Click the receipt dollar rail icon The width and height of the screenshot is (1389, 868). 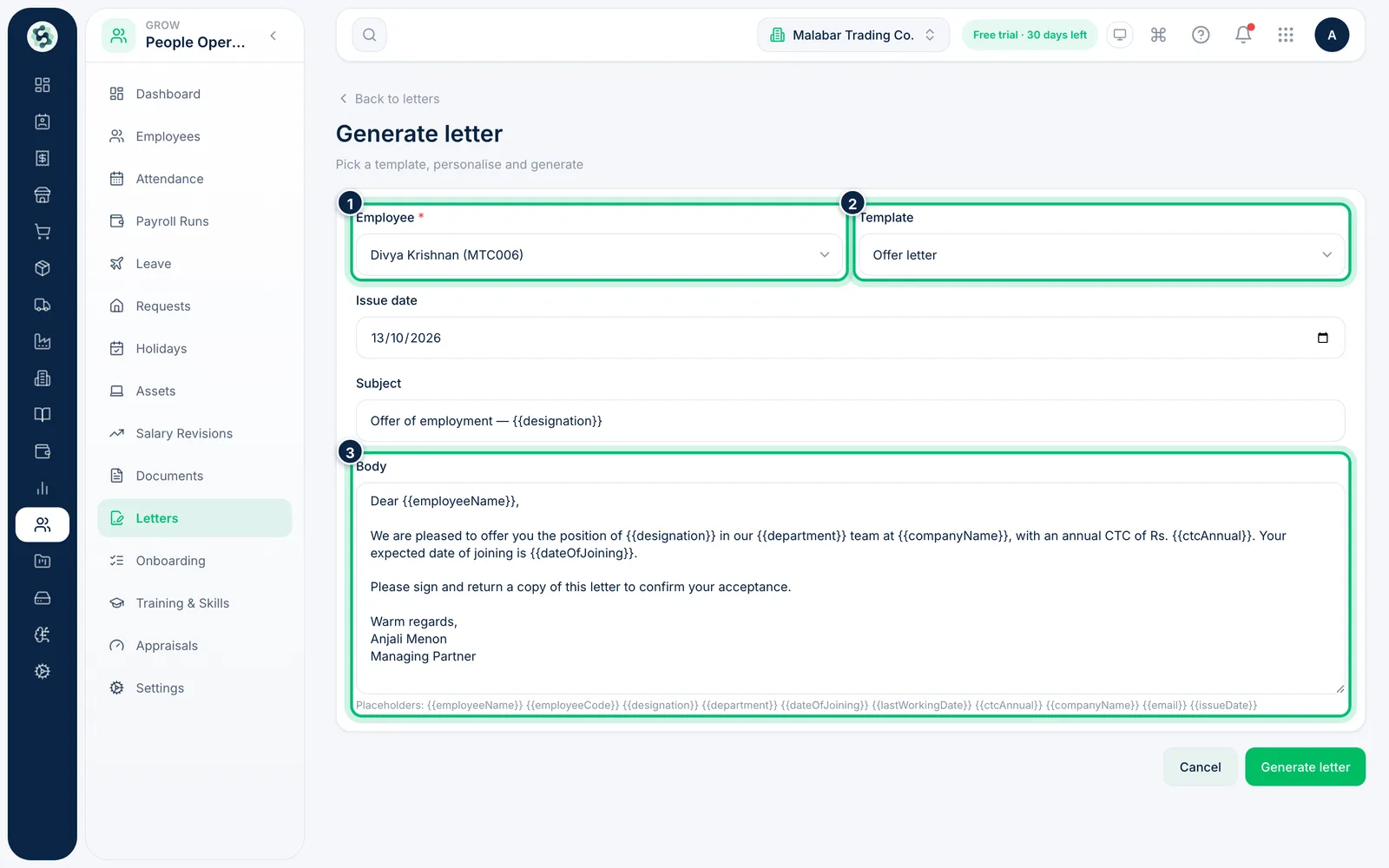(x=42, y=158)
